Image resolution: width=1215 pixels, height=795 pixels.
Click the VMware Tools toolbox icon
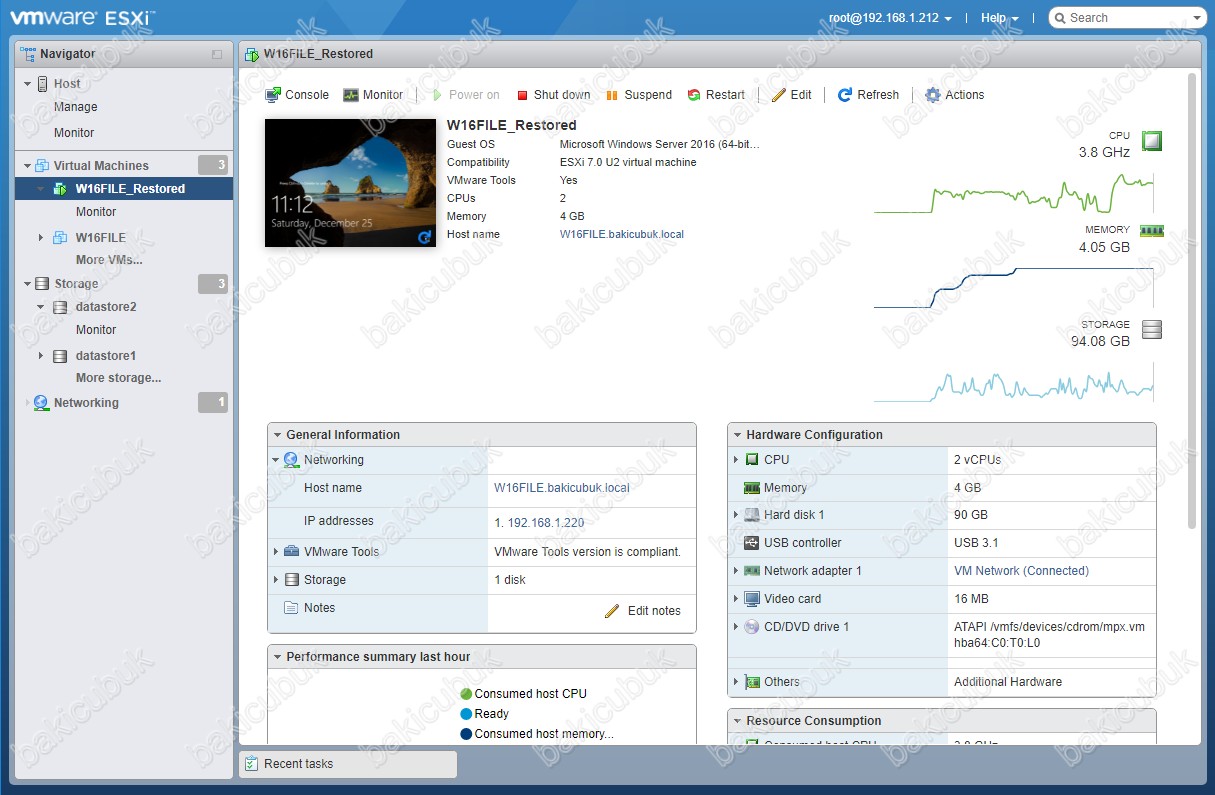tap(291, 551)
